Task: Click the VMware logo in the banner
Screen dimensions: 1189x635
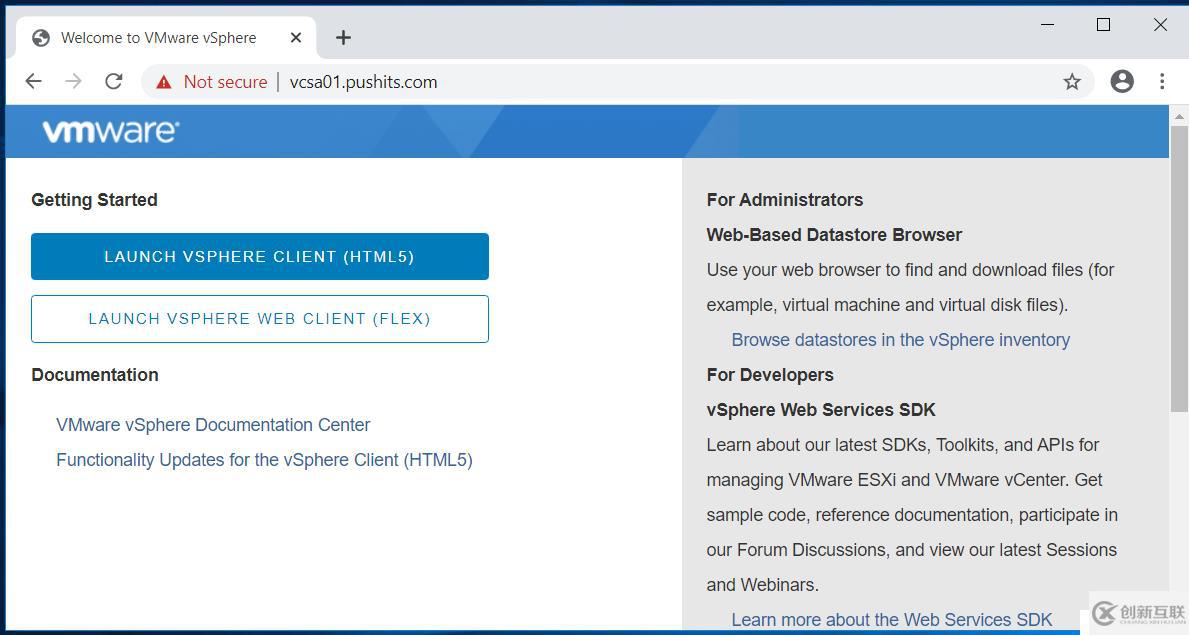Action: (109, 131)
